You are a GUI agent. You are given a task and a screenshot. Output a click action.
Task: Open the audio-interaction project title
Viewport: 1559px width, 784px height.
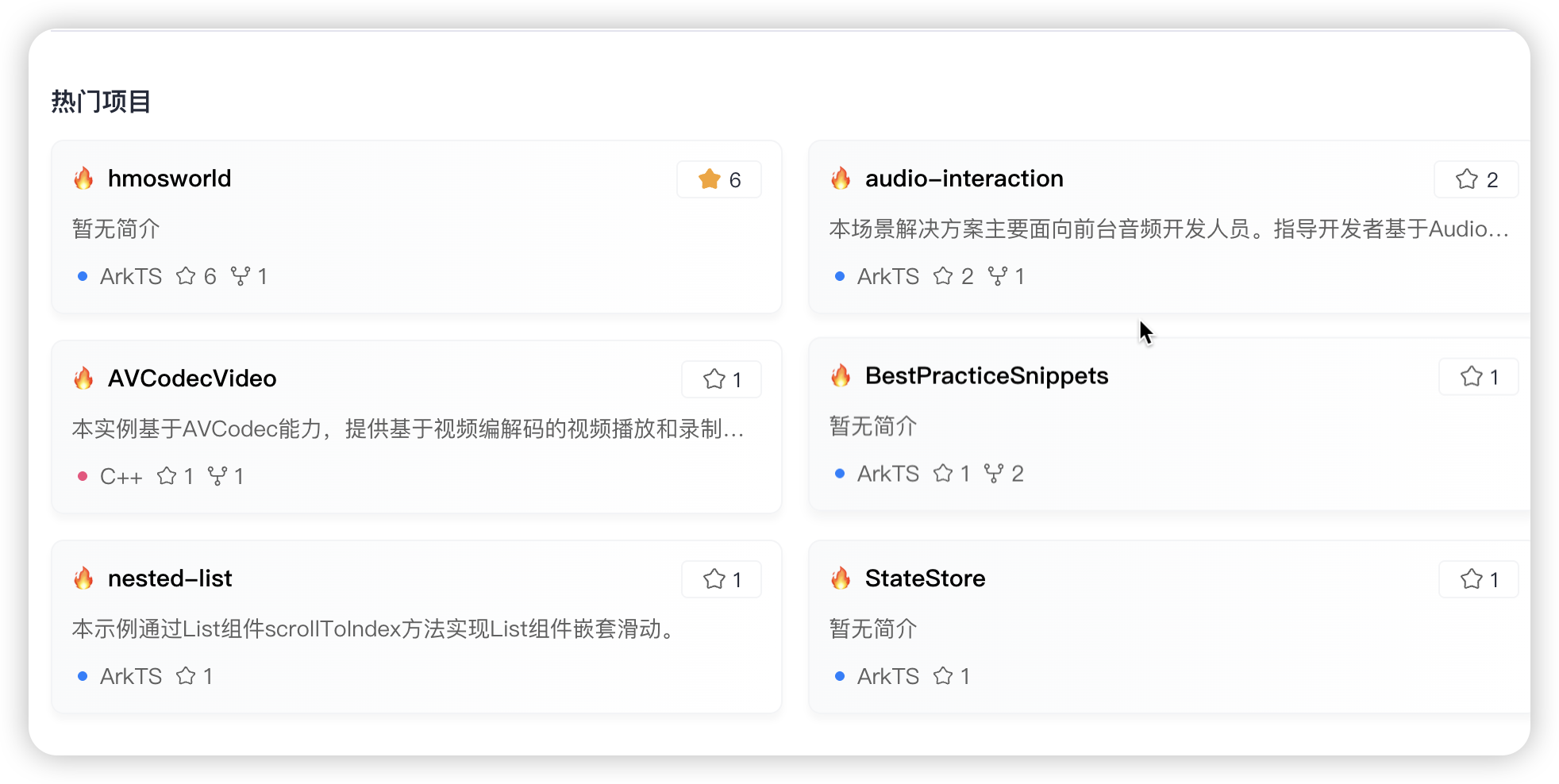[964, 179]
